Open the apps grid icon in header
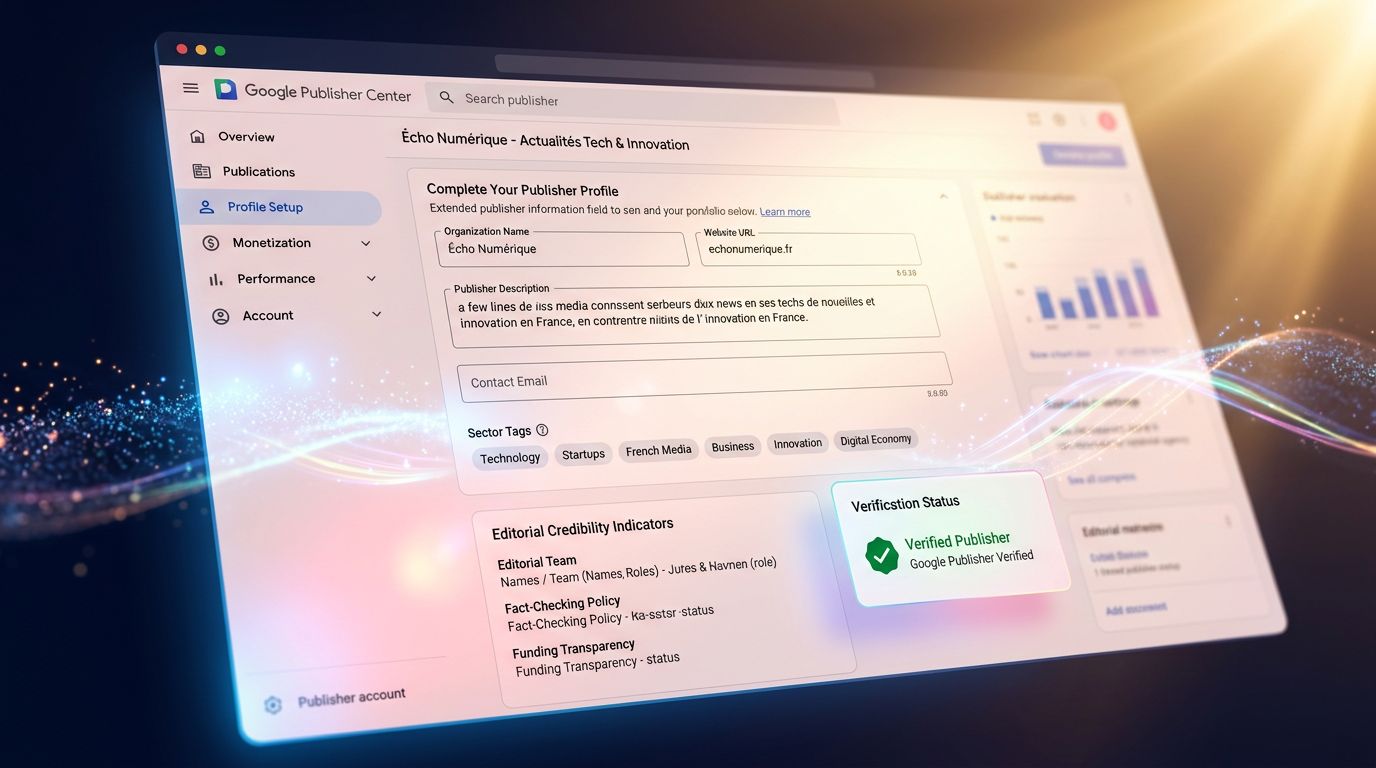The height and width of the screenshot is (768, 1376). pos(1034,119)
